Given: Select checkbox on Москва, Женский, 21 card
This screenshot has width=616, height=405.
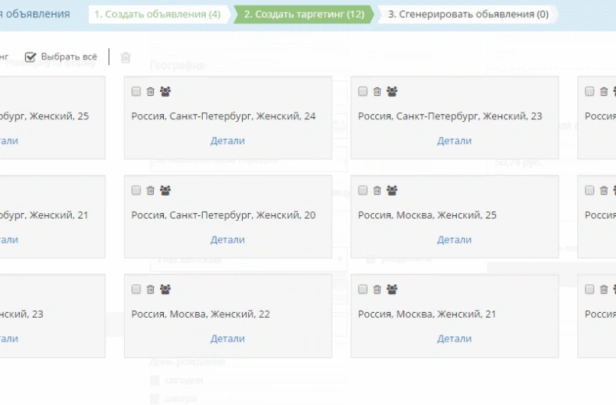Looking at the screenshot, I should point(363,290).
